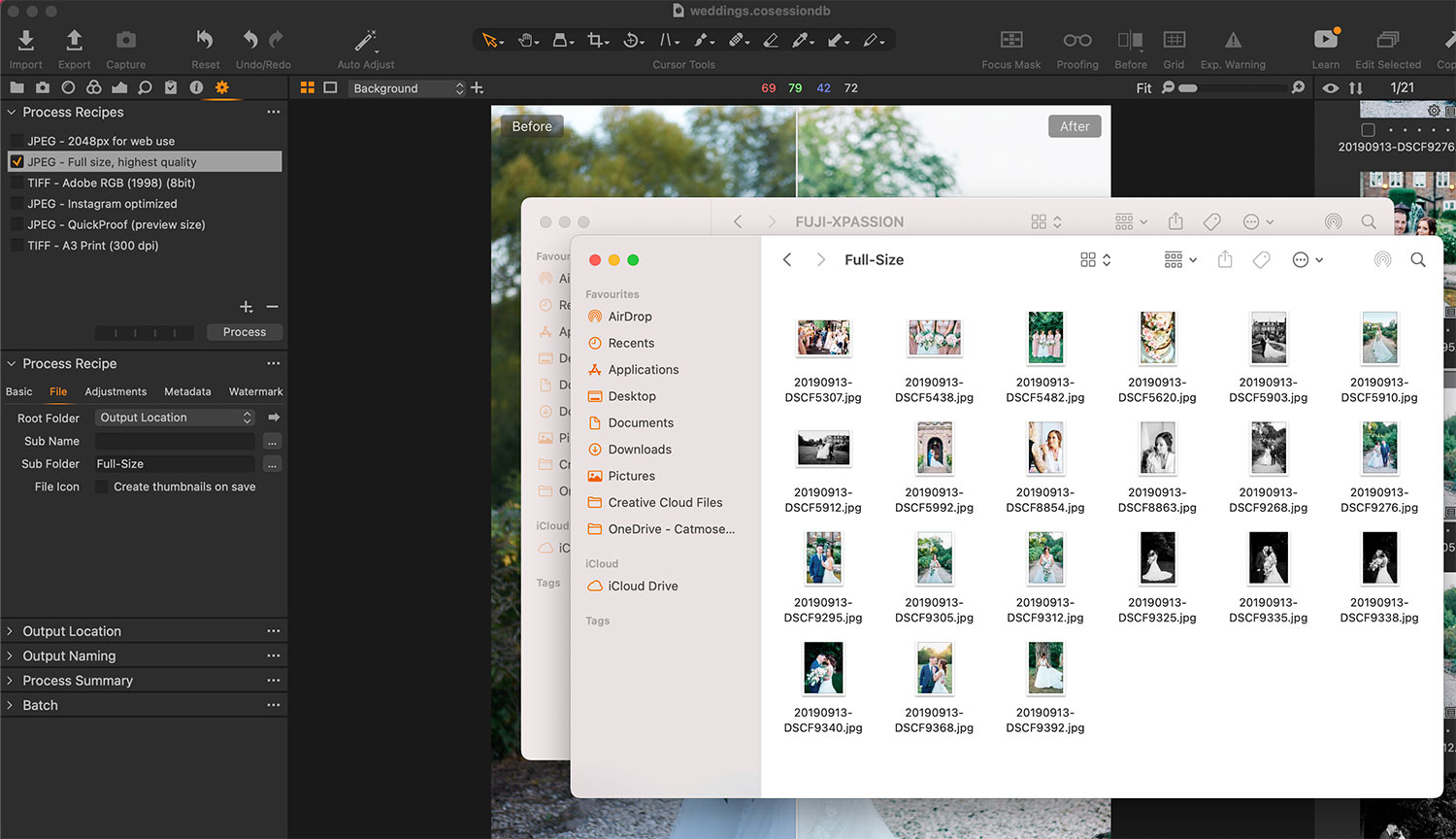Open the Learn video icon
The image size is (1456, 839).
[x=1326, y=39]
